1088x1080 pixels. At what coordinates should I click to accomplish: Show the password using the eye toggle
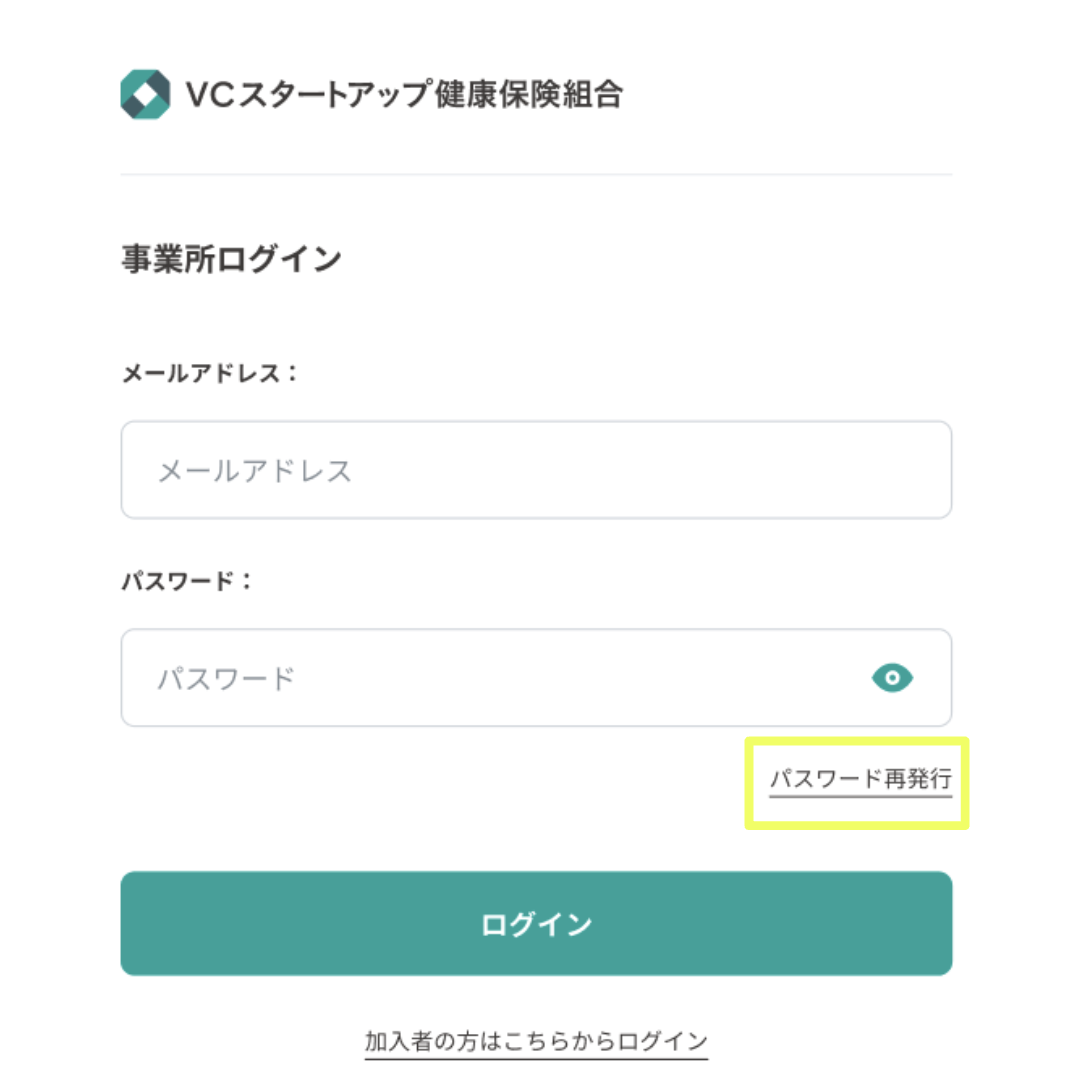pyautogui.click(x=892, y=678)
